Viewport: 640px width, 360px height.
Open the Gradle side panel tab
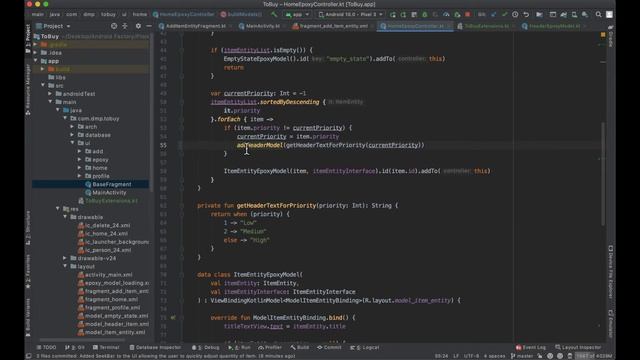point(611,37)
